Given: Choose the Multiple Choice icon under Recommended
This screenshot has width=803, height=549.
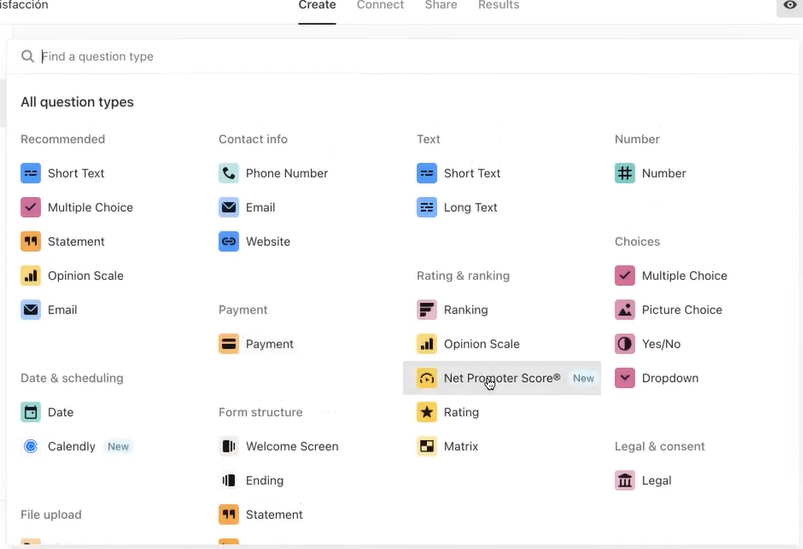Looking at the screenshot, I should 31,207.
